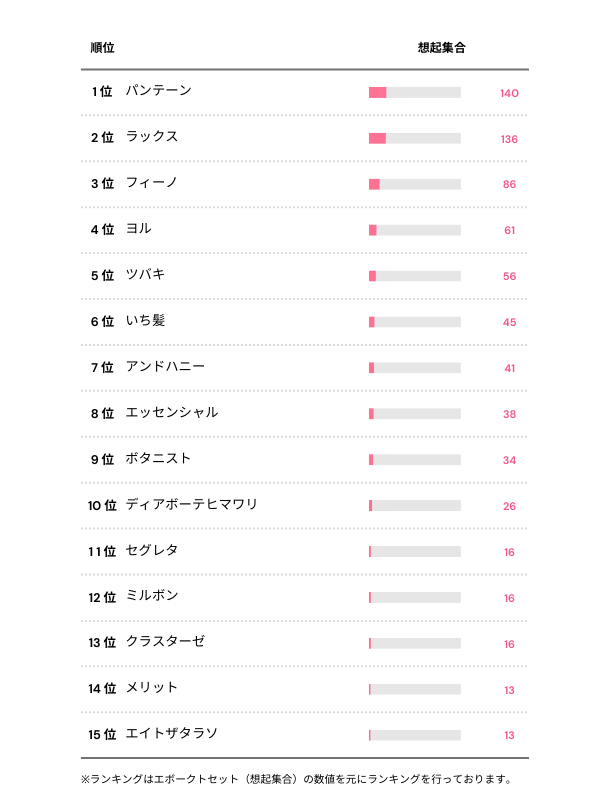Click the 想起集合 column header

[x=441, y=48]
